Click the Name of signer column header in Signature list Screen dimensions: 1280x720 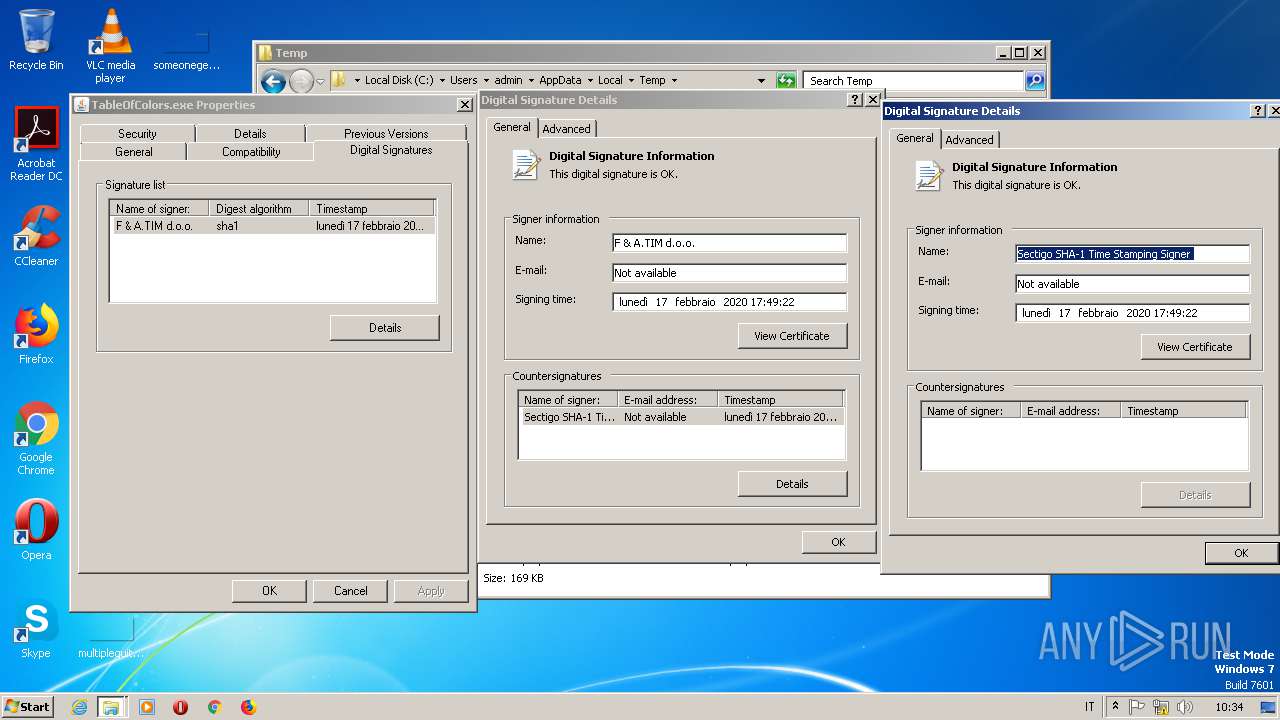[x=159, y=209]
